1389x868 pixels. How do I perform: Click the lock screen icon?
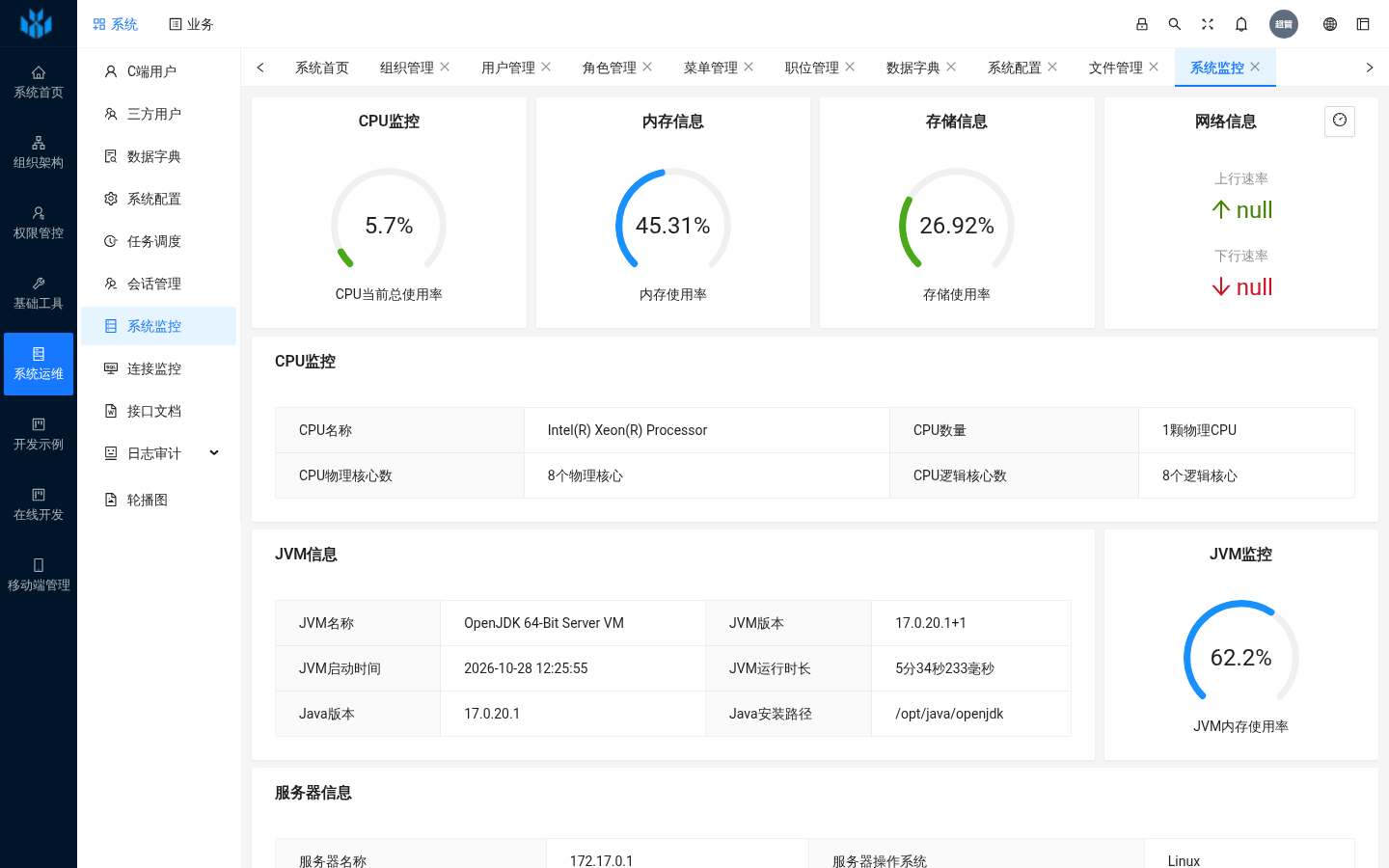tap(1142, 24)
